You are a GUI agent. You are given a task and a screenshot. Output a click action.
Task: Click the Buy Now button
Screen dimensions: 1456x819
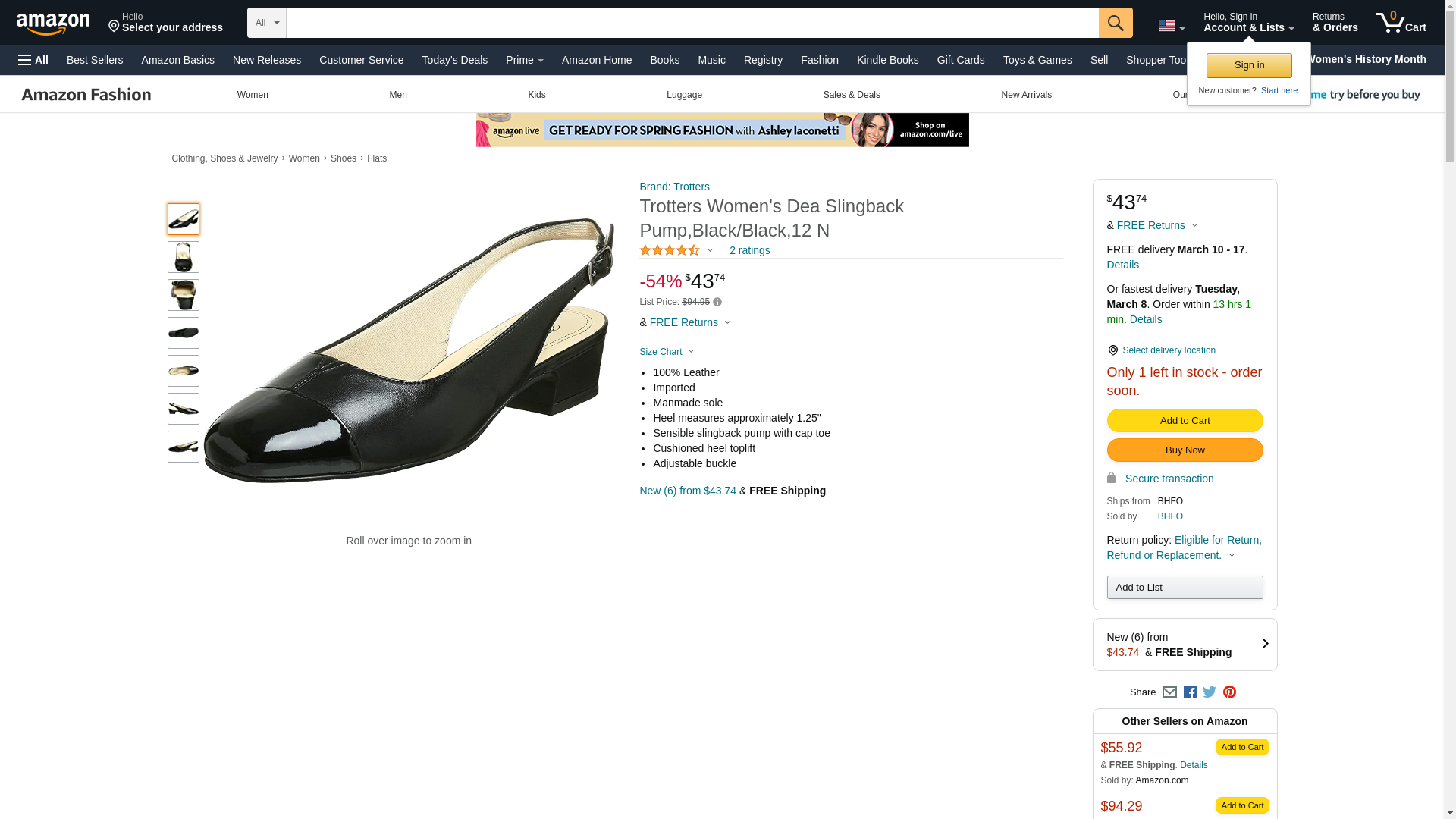tap(1184, 450)
